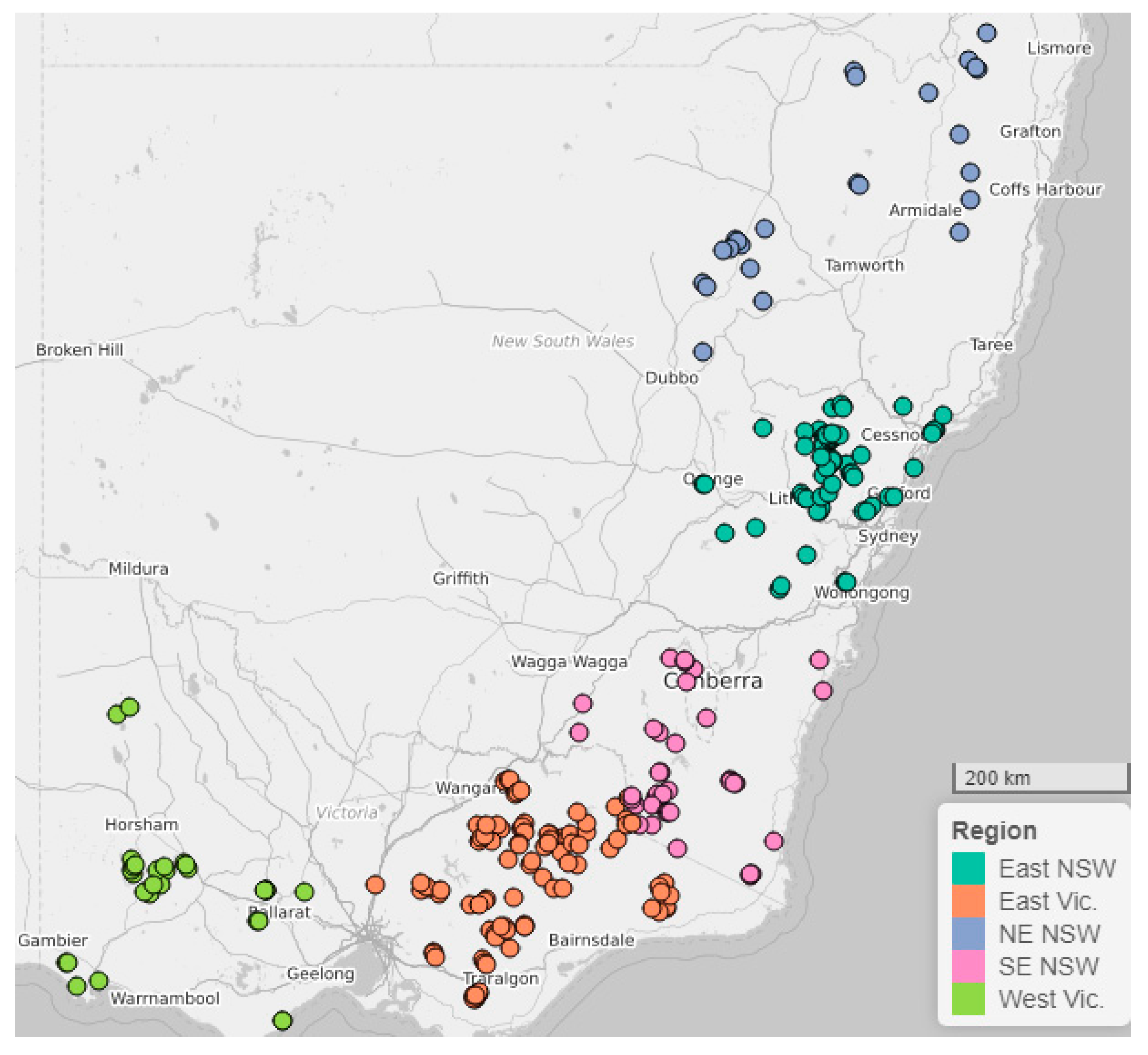Click the Wollongong city label
The height and width of the screenshot is (1055, 1148).
coord(861,592)
